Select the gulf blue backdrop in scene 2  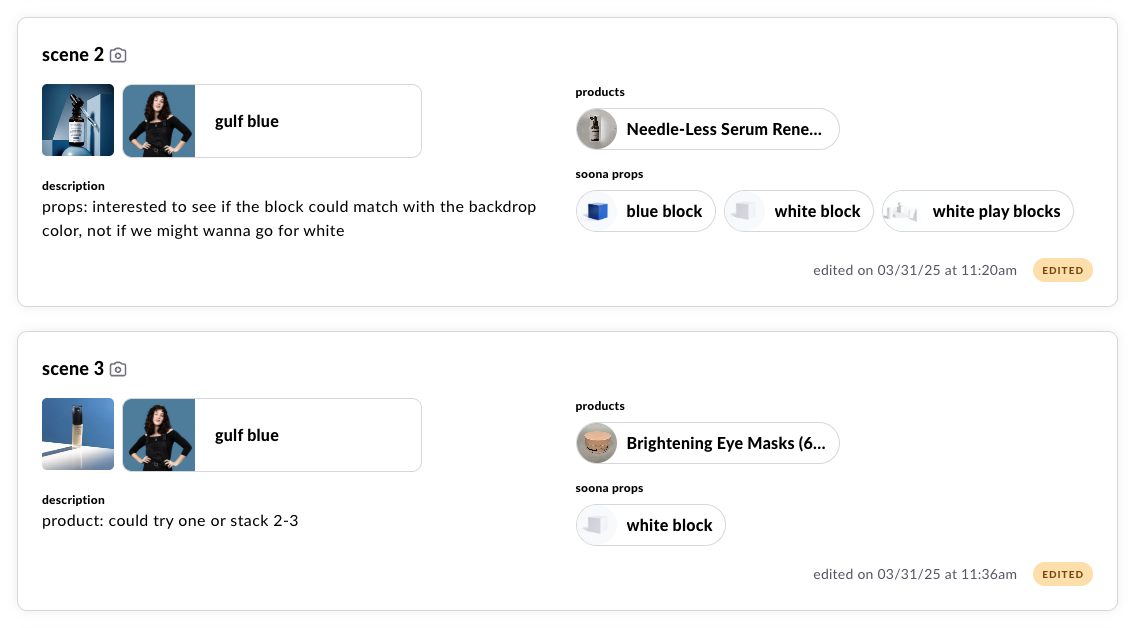[272, 121]
